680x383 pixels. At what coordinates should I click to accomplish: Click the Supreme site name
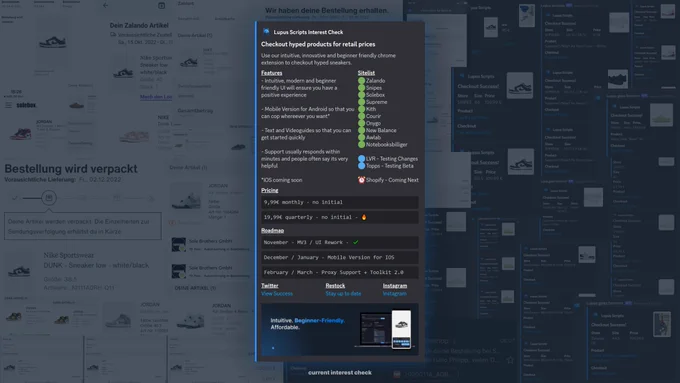click(x=376, y=102)
